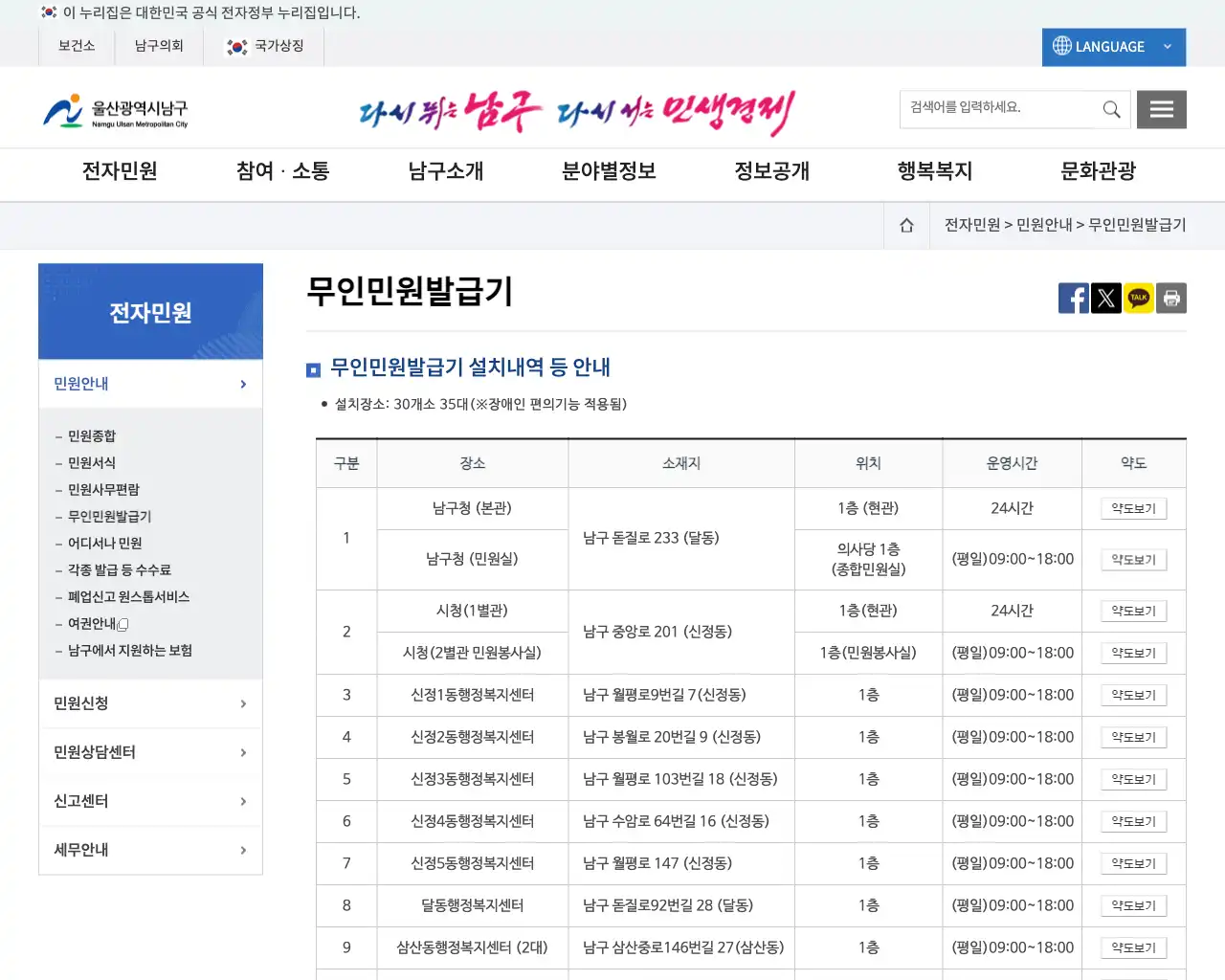The height and width of the screenshot is (980, 1225).
Task: View map for 달동행정복지센터
Action: tap(1134, 906)
